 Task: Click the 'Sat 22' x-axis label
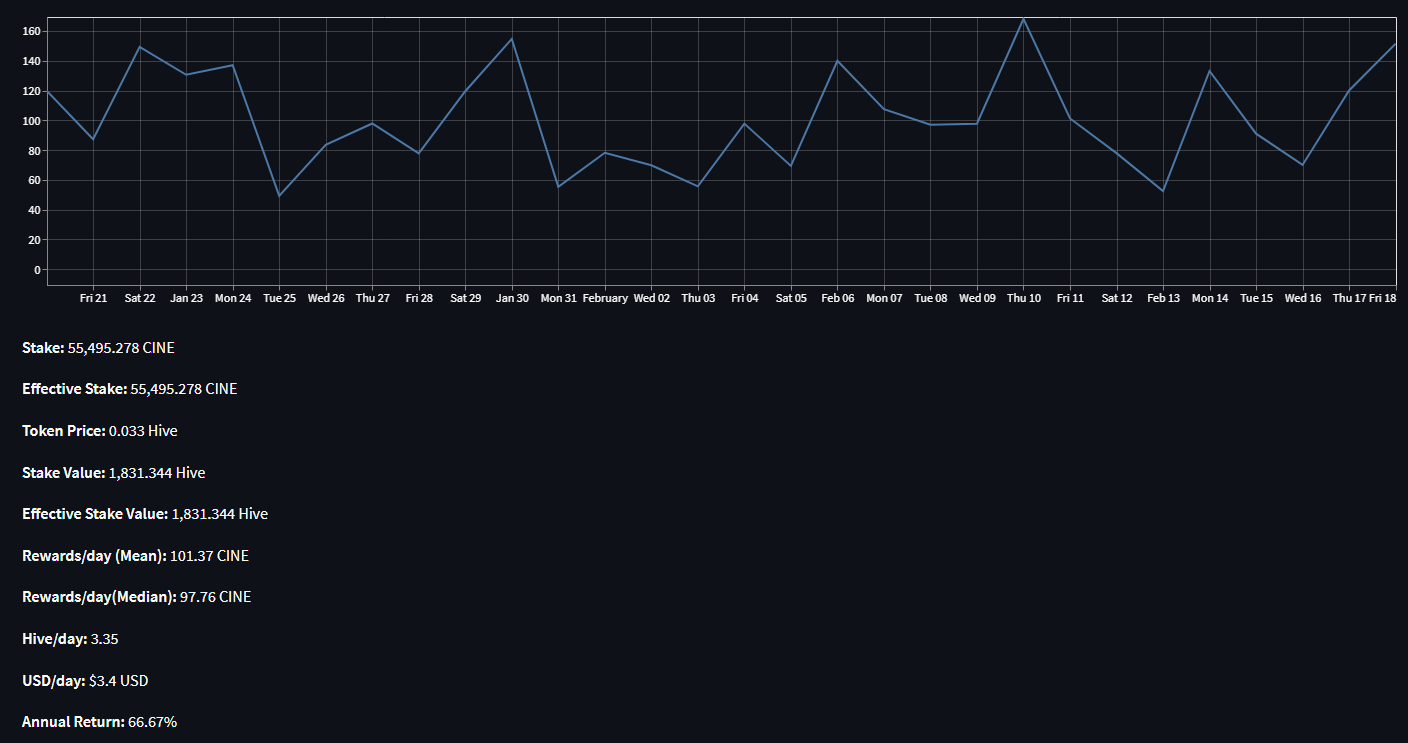coord(140,298)
